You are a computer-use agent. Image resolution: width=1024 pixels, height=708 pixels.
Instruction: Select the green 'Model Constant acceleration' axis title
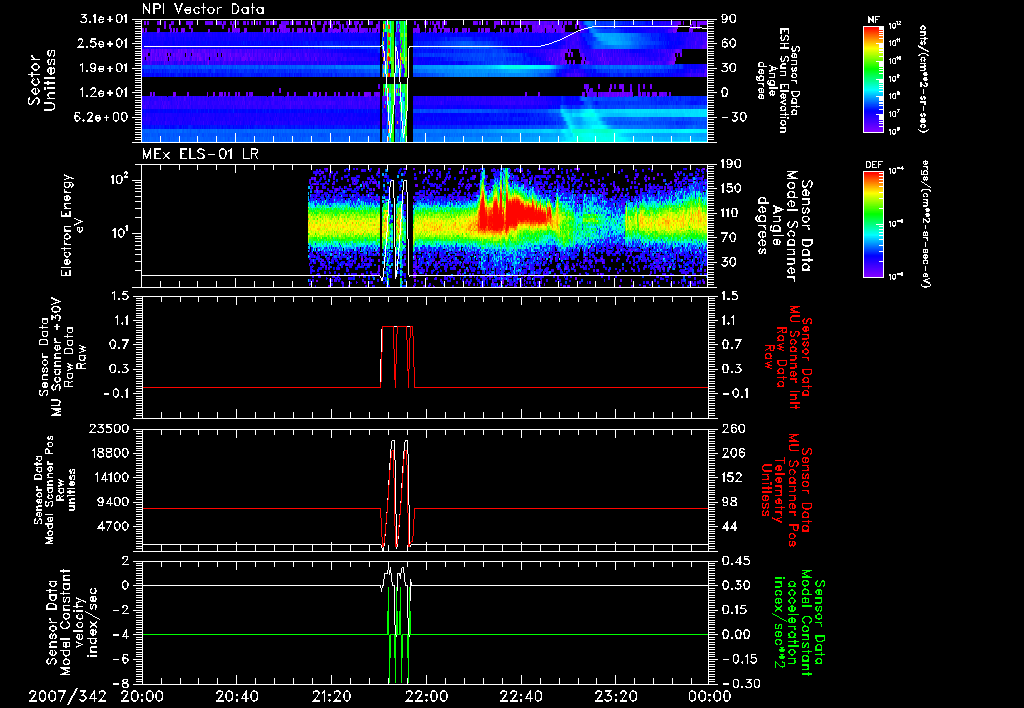(800, 622)
